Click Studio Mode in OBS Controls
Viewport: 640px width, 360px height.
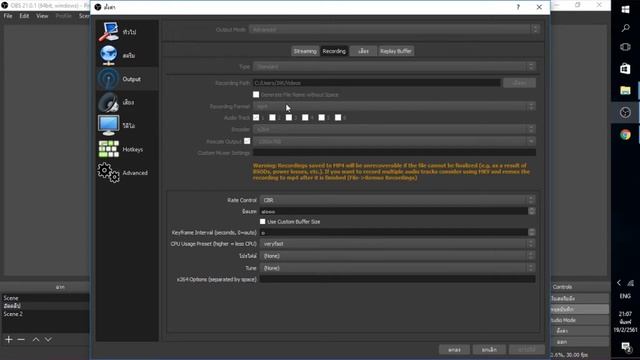pyautogui.click(x=579, y=320)
